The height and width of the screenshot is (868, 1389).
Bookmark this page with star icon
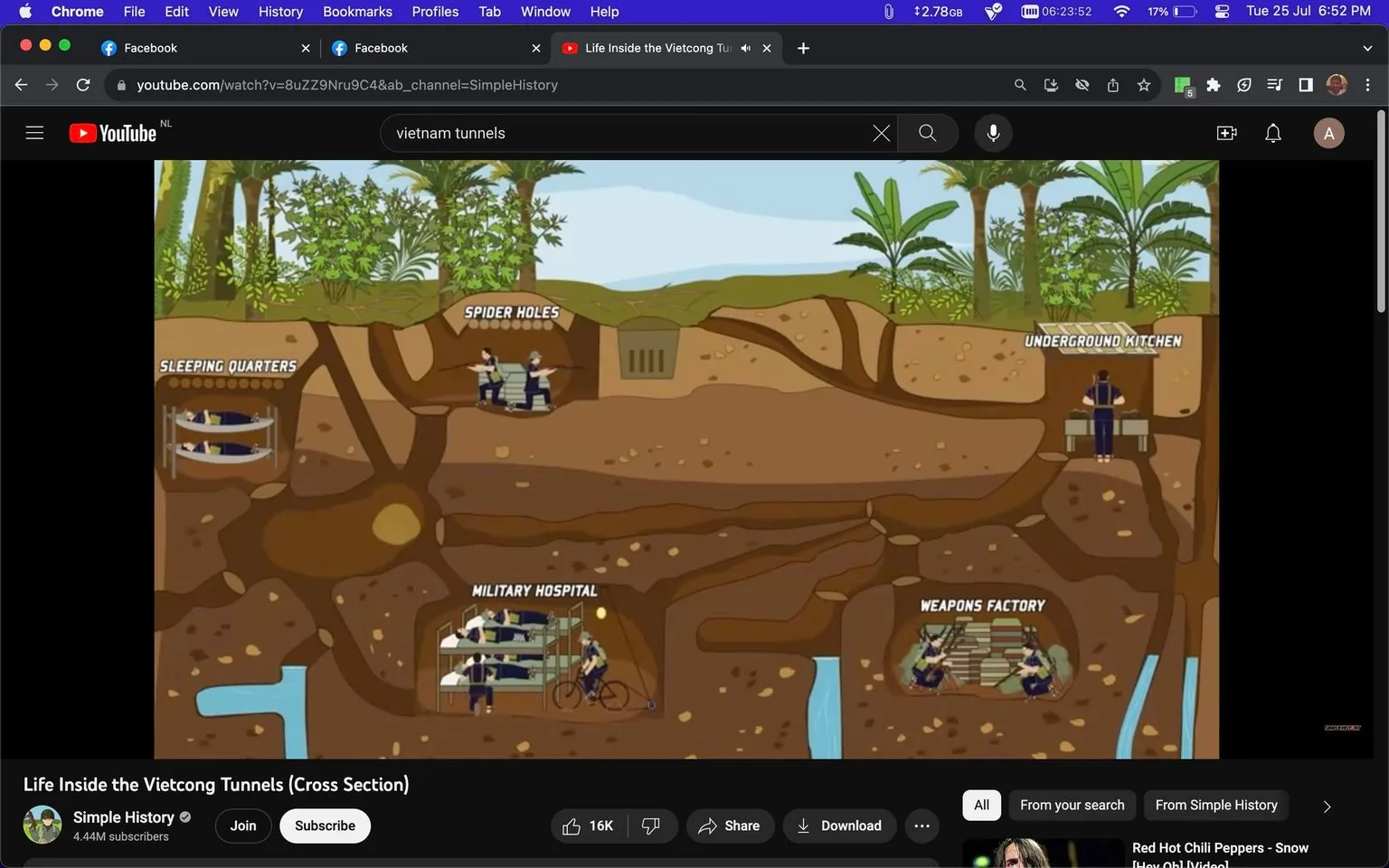coord(1144,85)
